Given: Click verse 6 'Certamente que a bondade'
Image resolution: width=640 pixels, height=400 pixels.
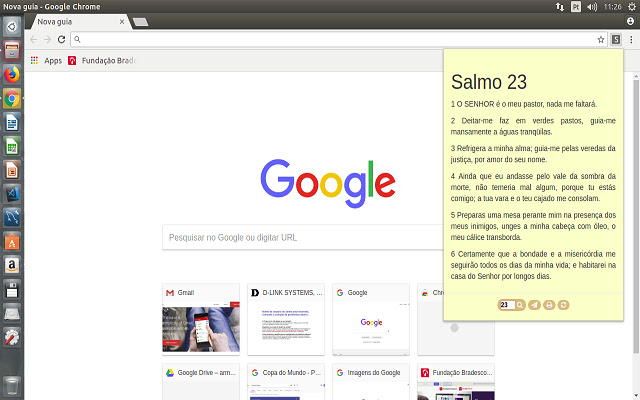Looking at the screenshot, I should (x=533, y=265).
